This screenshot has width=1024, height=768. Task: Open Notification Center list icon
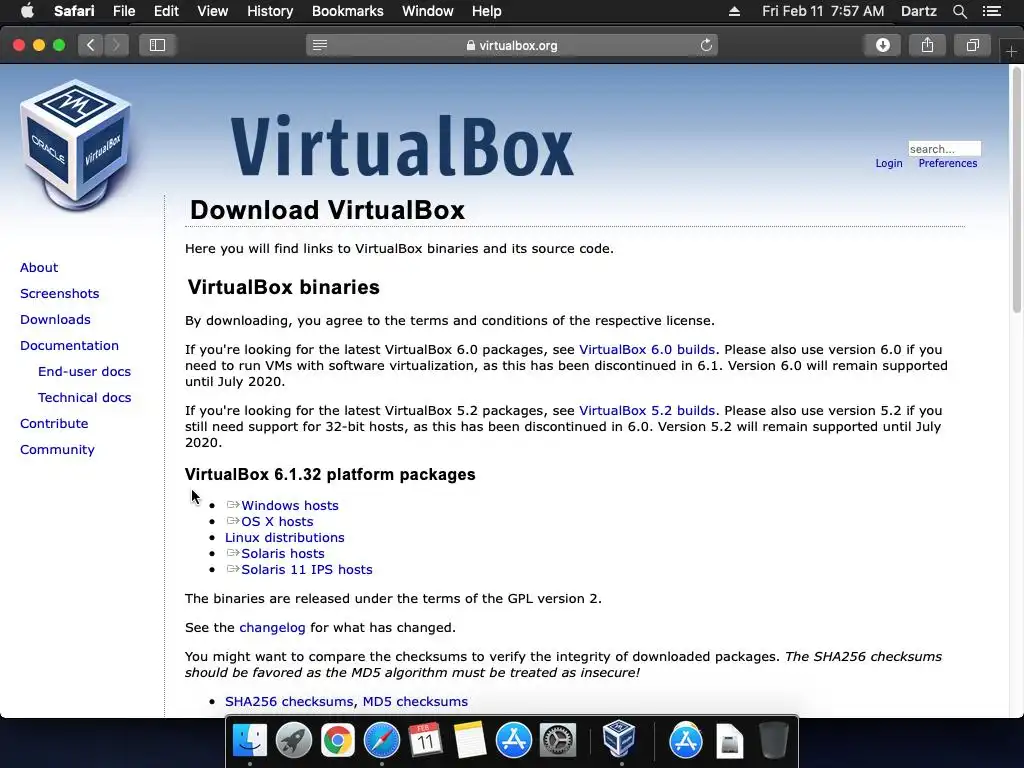pos(991,11)
